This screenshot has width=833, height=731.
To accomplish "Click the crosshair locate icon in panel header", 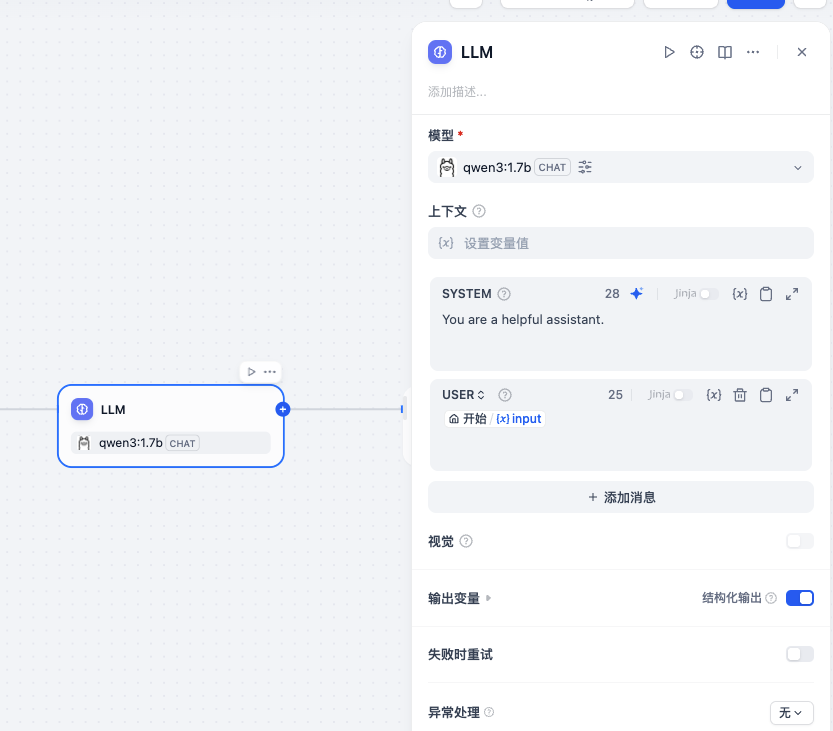I will click(697, 52).
